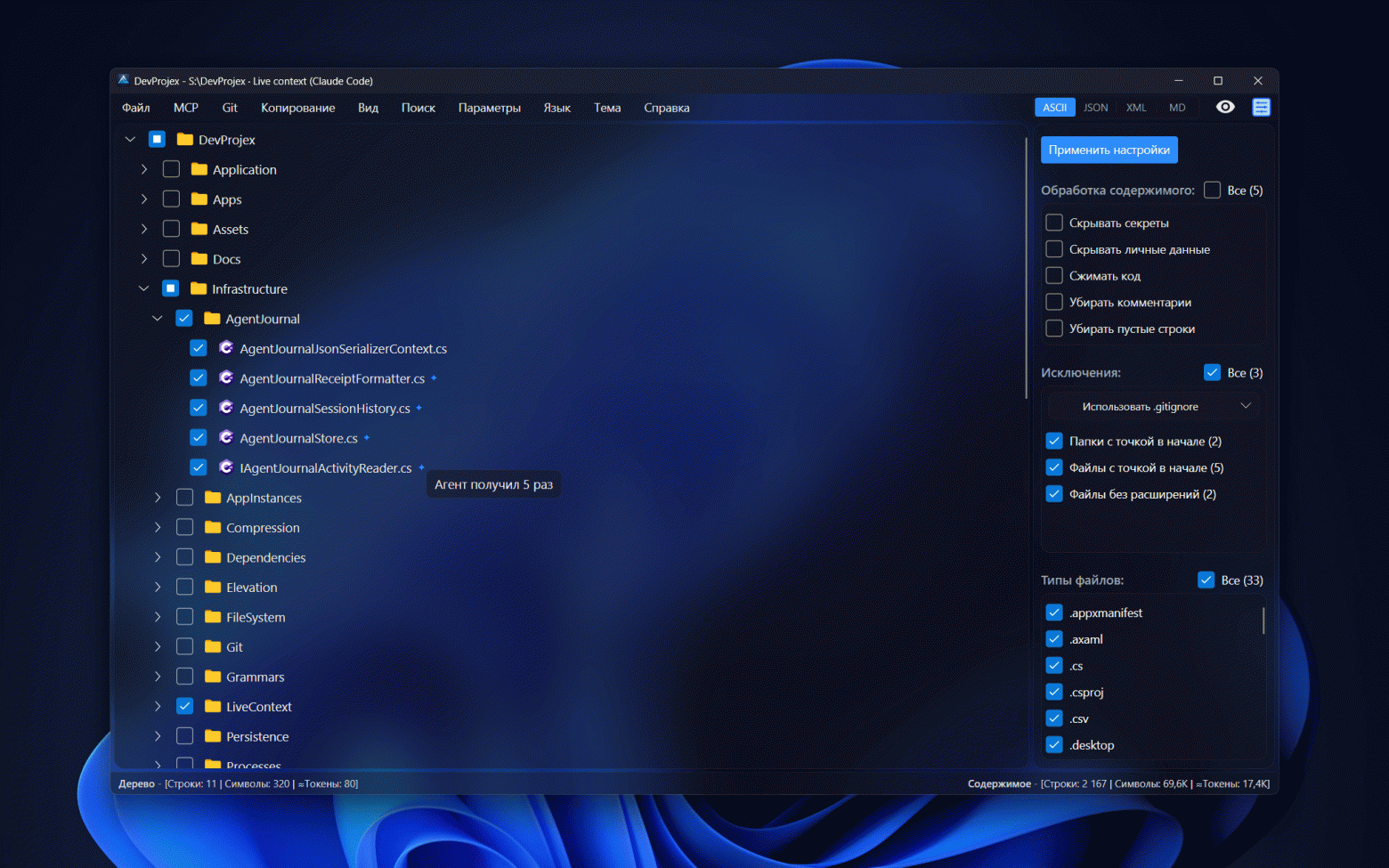Click sparkle marker next to AgentJournalReceiptFormatter.cs
Screen dimensions: 1389x868
(x=434, y=377)
